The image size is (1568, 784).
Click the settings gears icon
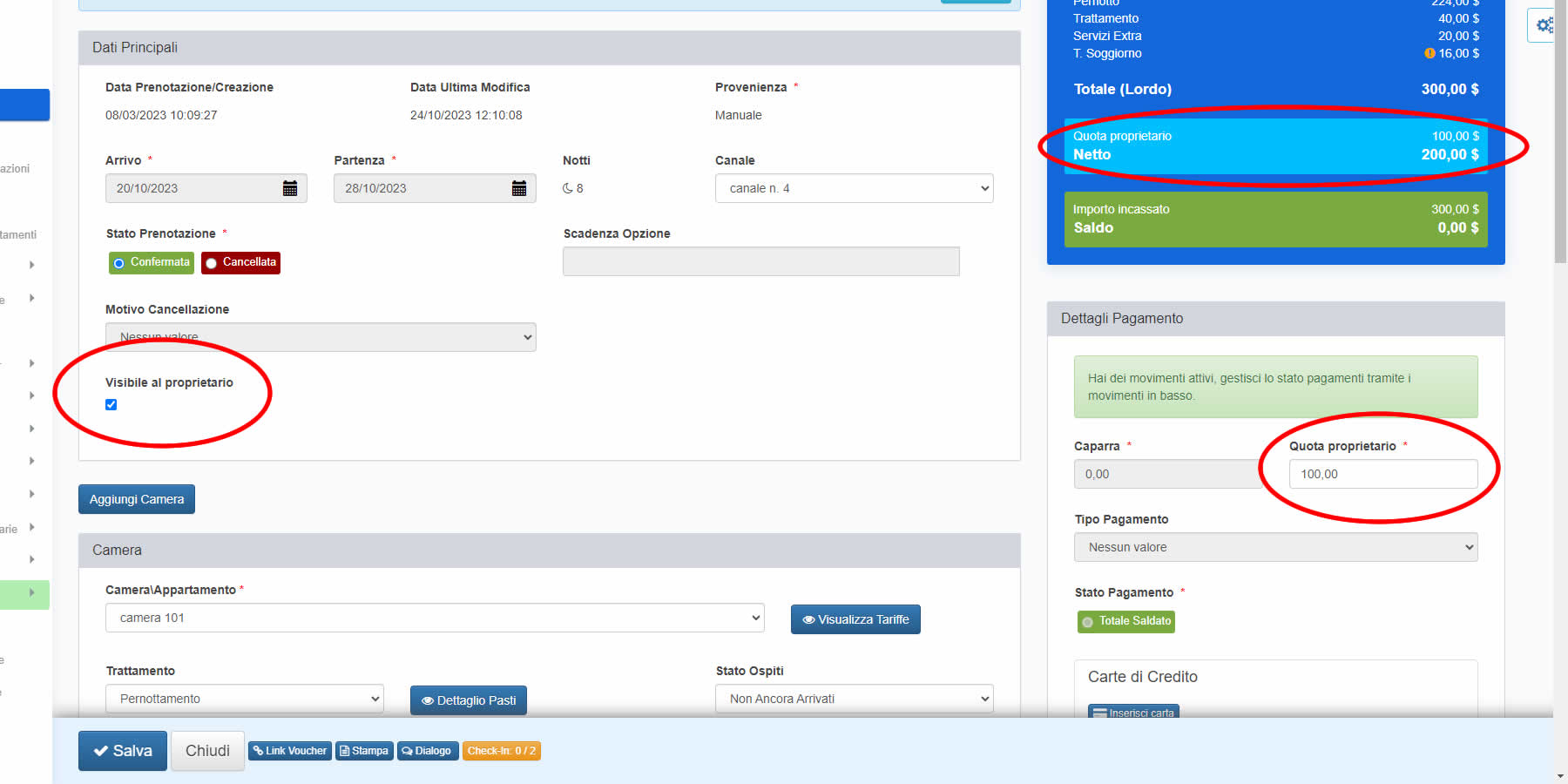(x=1544, y=25)
